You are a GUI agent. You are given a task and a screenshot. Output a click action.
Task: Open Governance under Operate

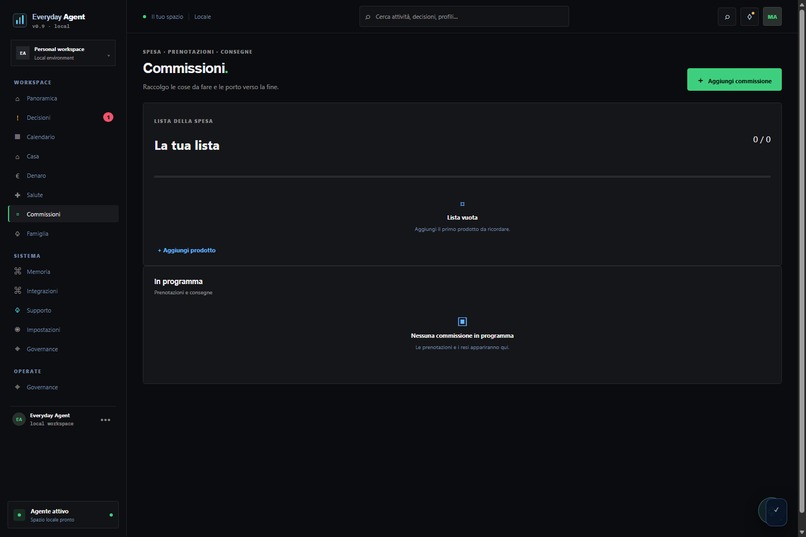tap(63, 387)
